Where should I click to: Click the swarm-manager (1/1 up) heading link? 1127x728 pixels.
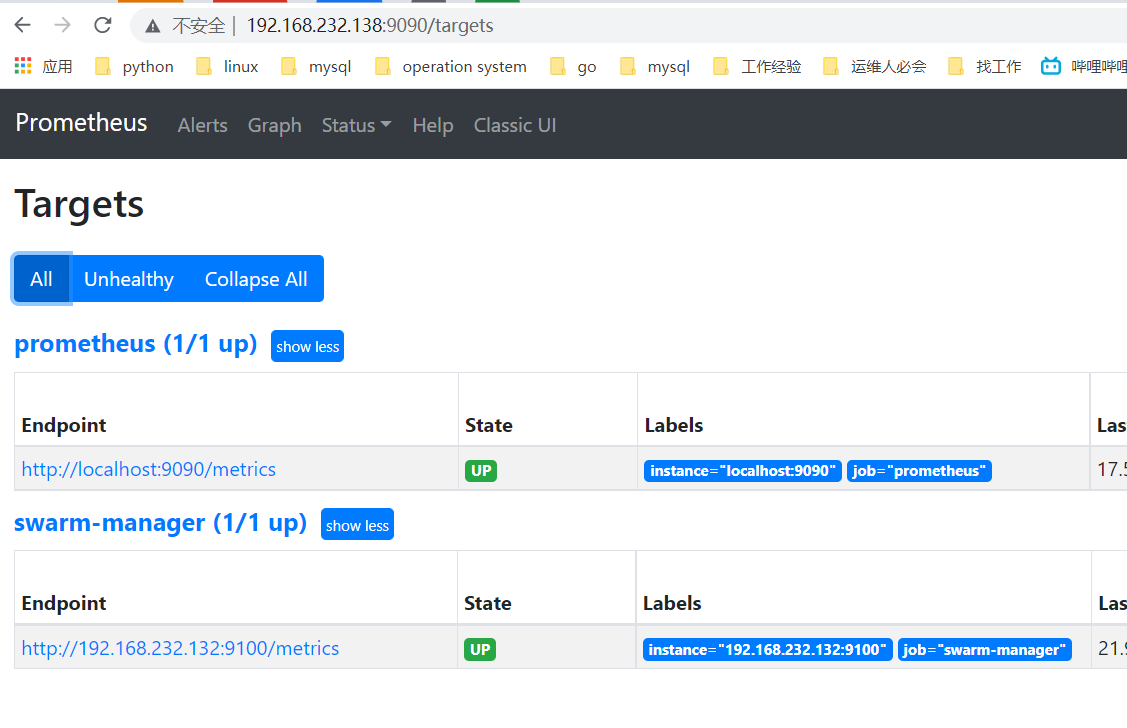pyautogui.click(x=160, y=523)
